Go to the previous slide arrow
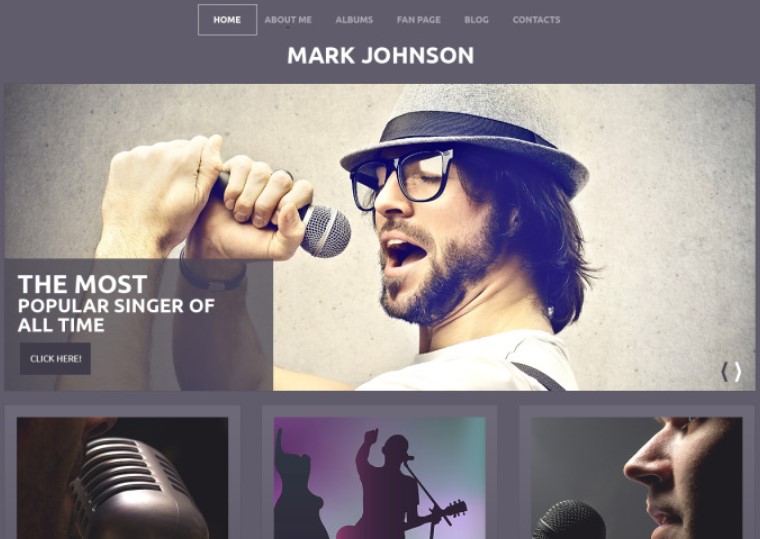Screen dimensions: 760x539 point(724,372)
